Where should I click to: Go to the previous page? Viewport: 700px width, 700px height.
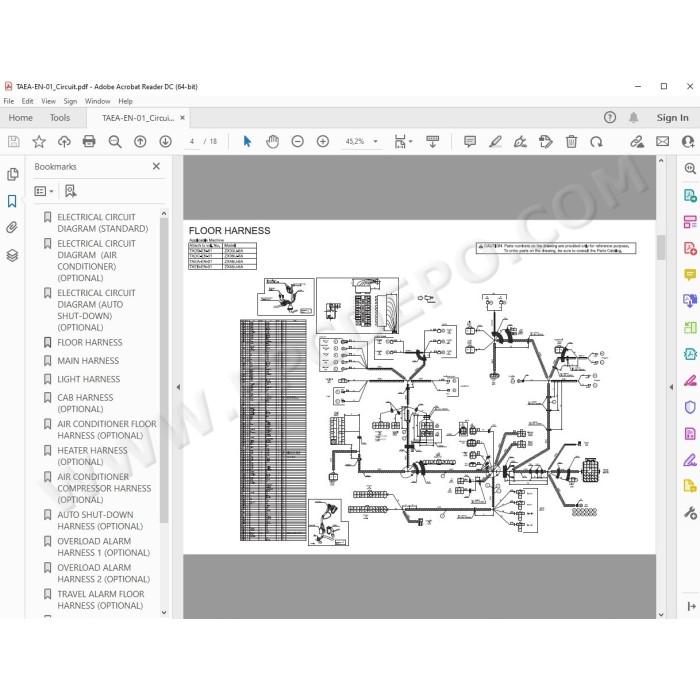[x=140, y=142]
